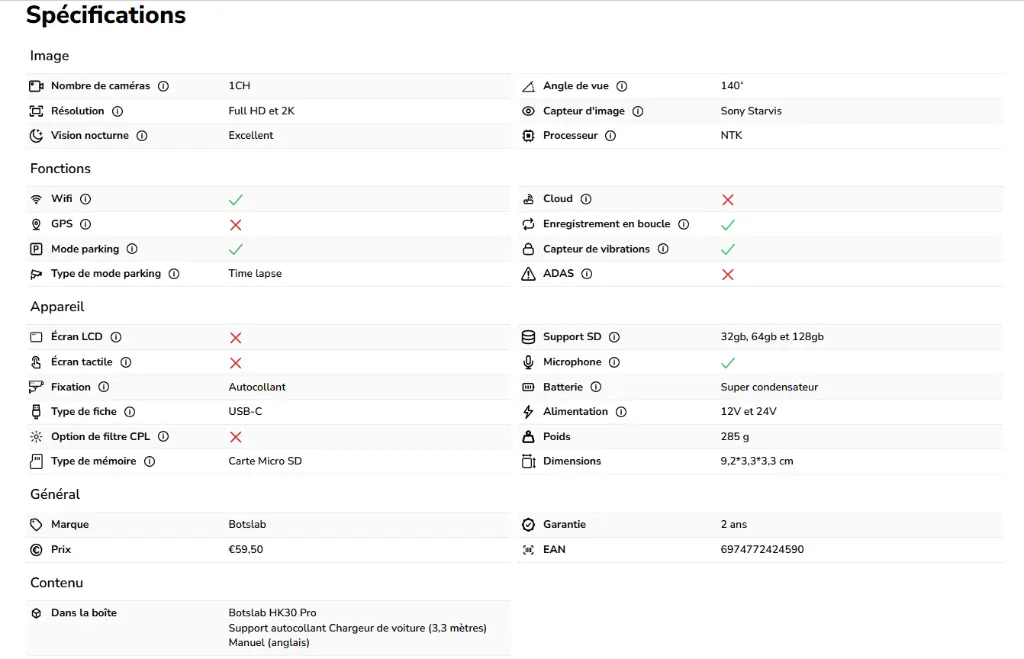Screen dimensions: 1024x659
Task: Open info for Capteur de vibrations
Action: (x=663, y=249)
